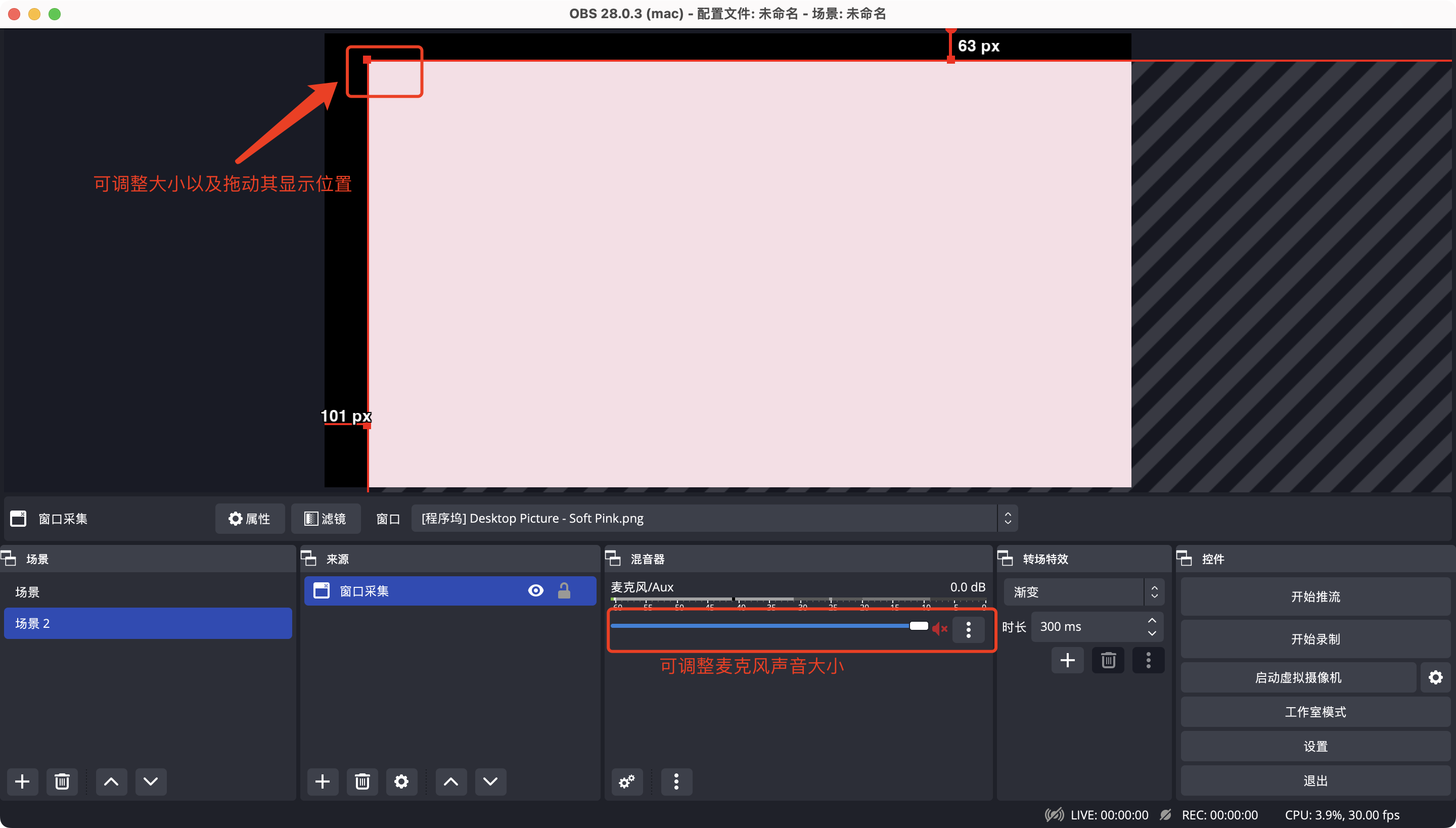Screen dimensions: 1456x828
Task: Click 开始录制 to start recording
Action: pyautogui.click(x=1315, y=639)
